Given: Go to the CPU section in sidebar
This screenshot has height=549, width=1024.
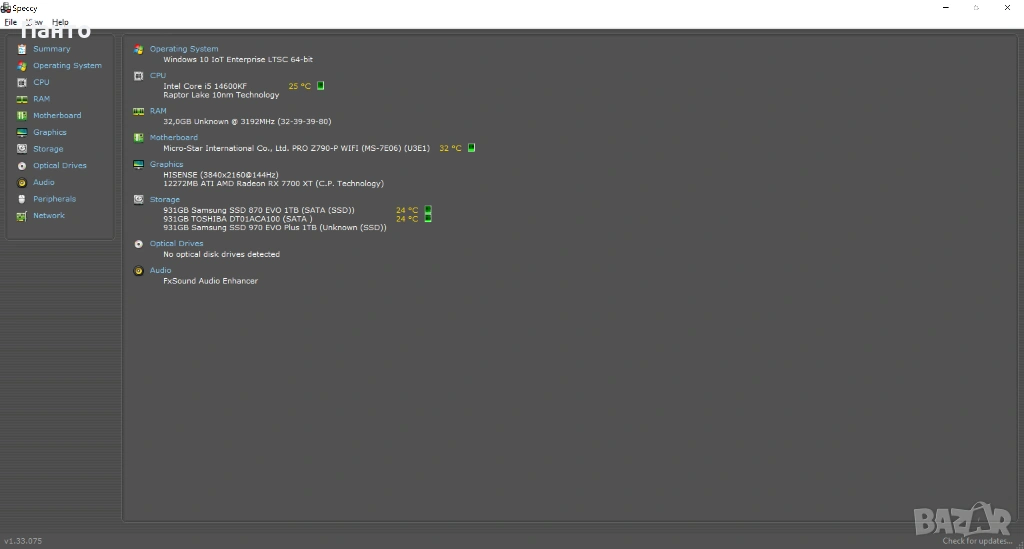Looking at the screenshot, I should click(41, 82).
